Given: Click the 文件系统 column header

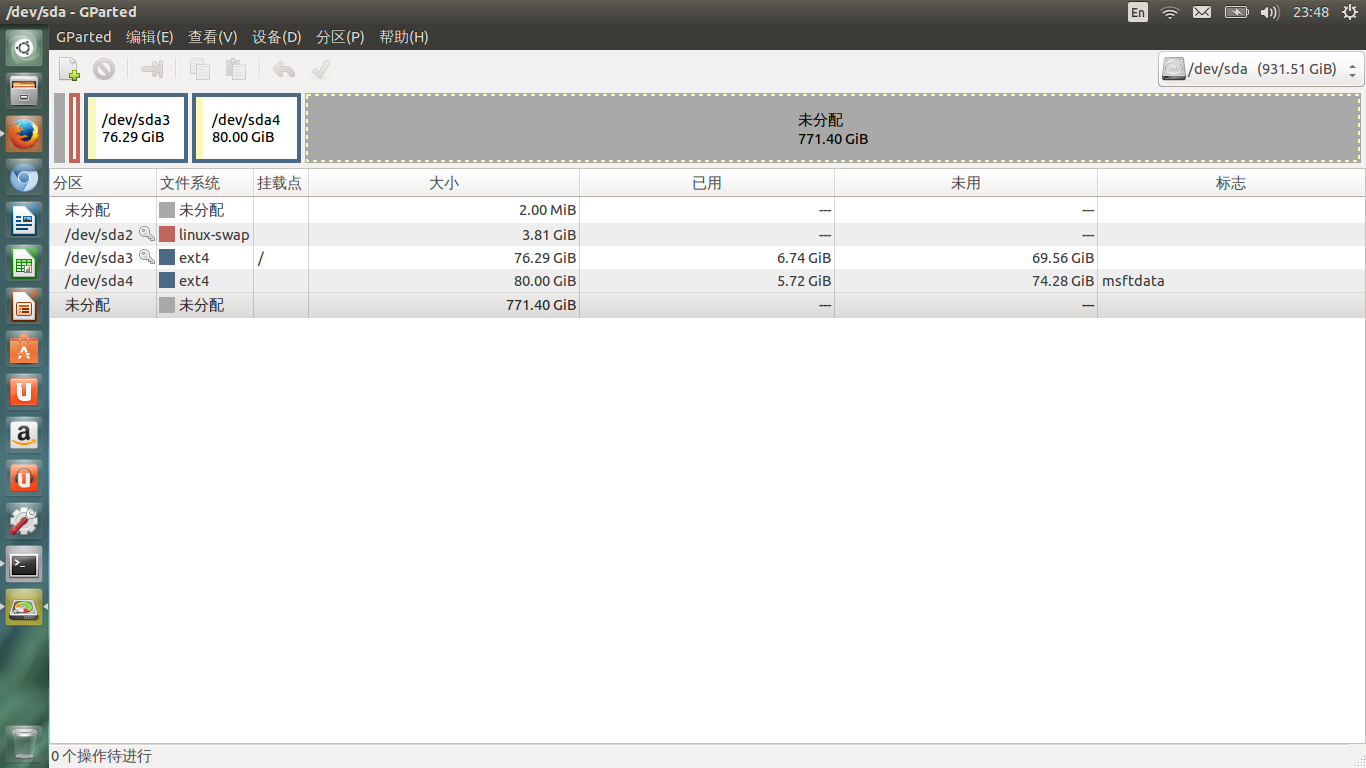Looking at the screenshot, I should tap(205, 183).
